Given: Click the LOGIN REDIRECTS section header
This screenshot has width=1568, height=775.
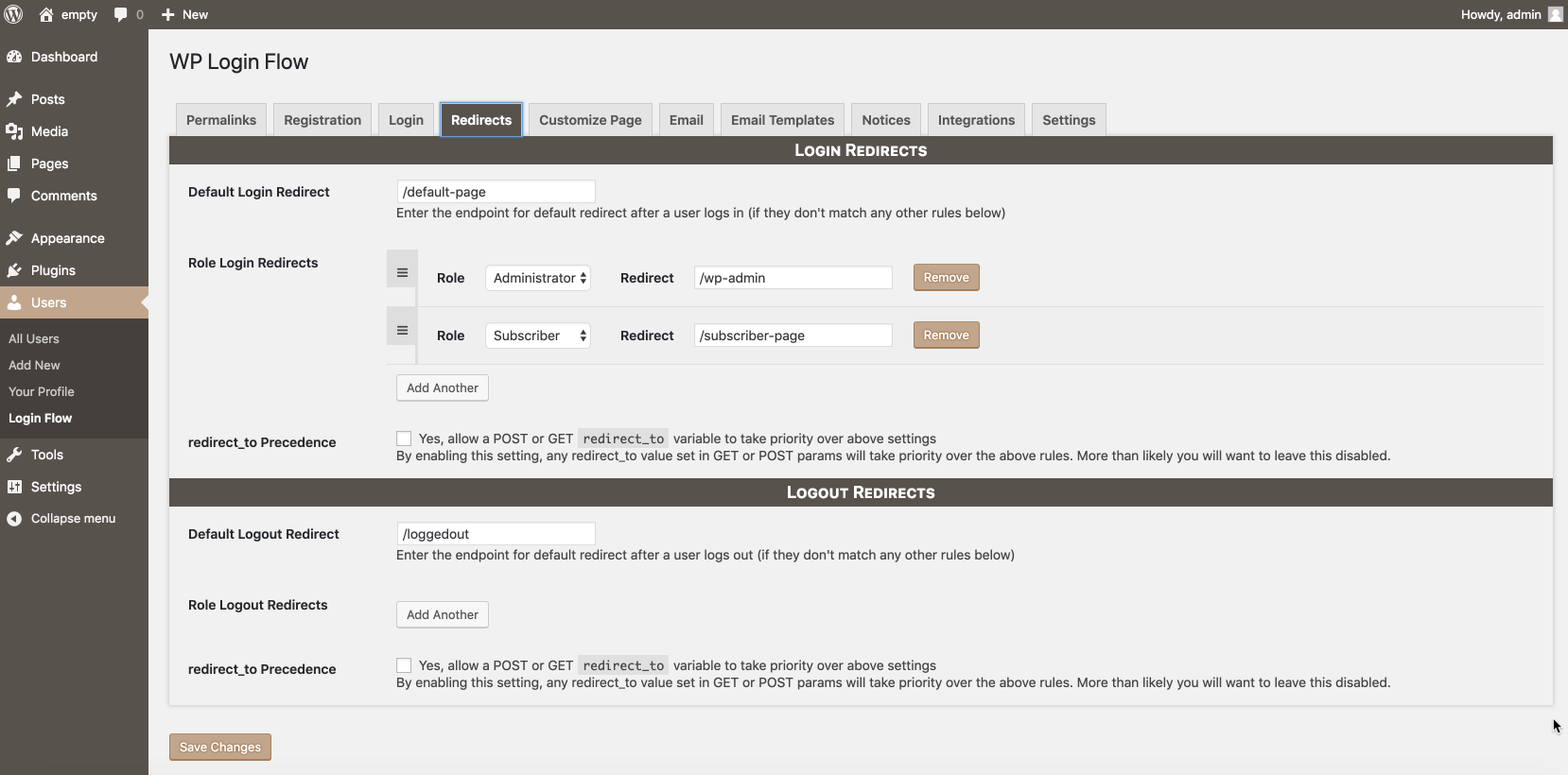Looking at the screenshot, I should (861, 150).
